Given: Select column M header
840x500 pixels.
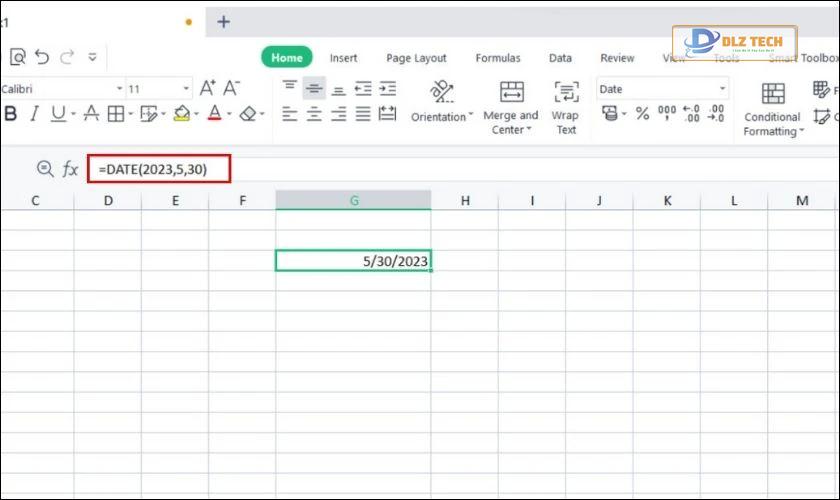Looking at the screenshot, I should tap(801, 201).
